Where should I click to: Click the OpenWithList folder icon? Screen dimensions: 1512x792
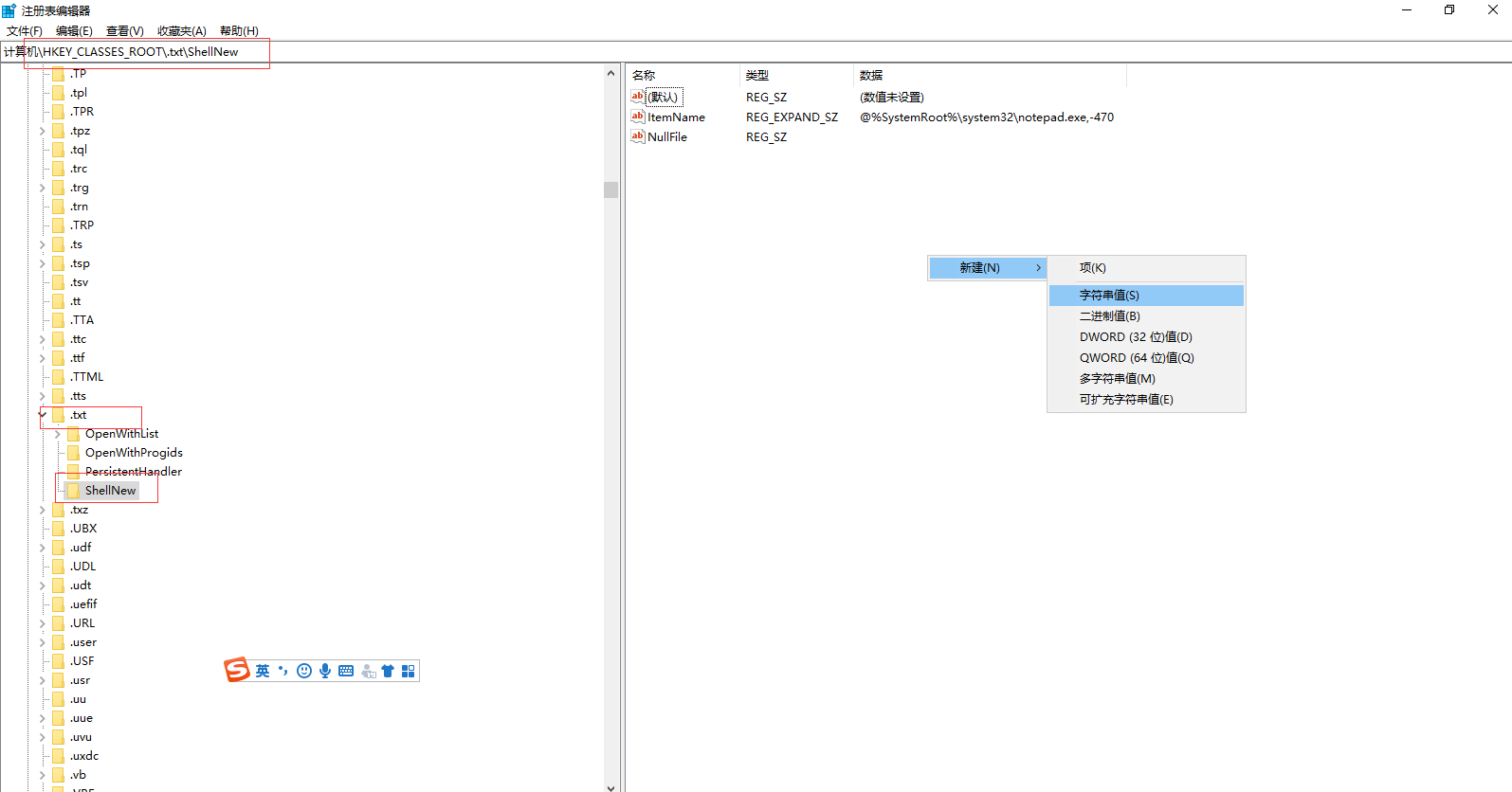[73, 433]
